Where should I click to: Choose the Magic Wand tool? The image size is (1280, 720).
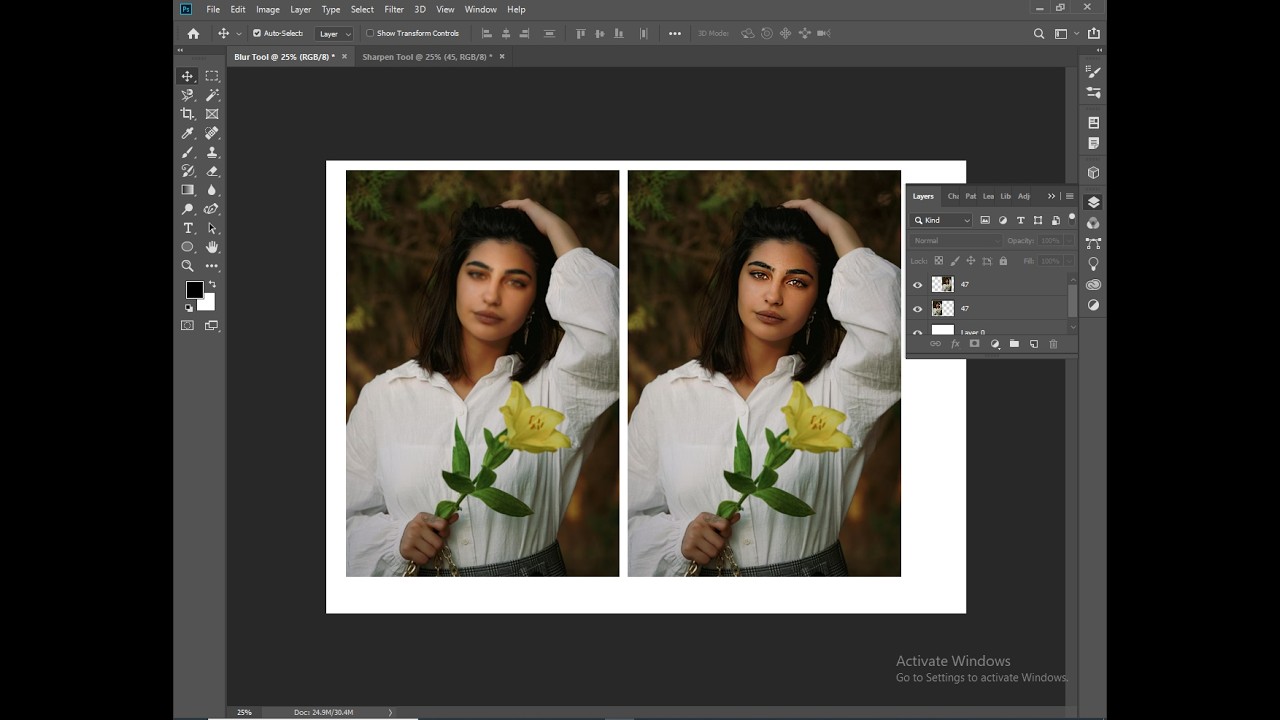pyautogui.click(x=212, y=95)
